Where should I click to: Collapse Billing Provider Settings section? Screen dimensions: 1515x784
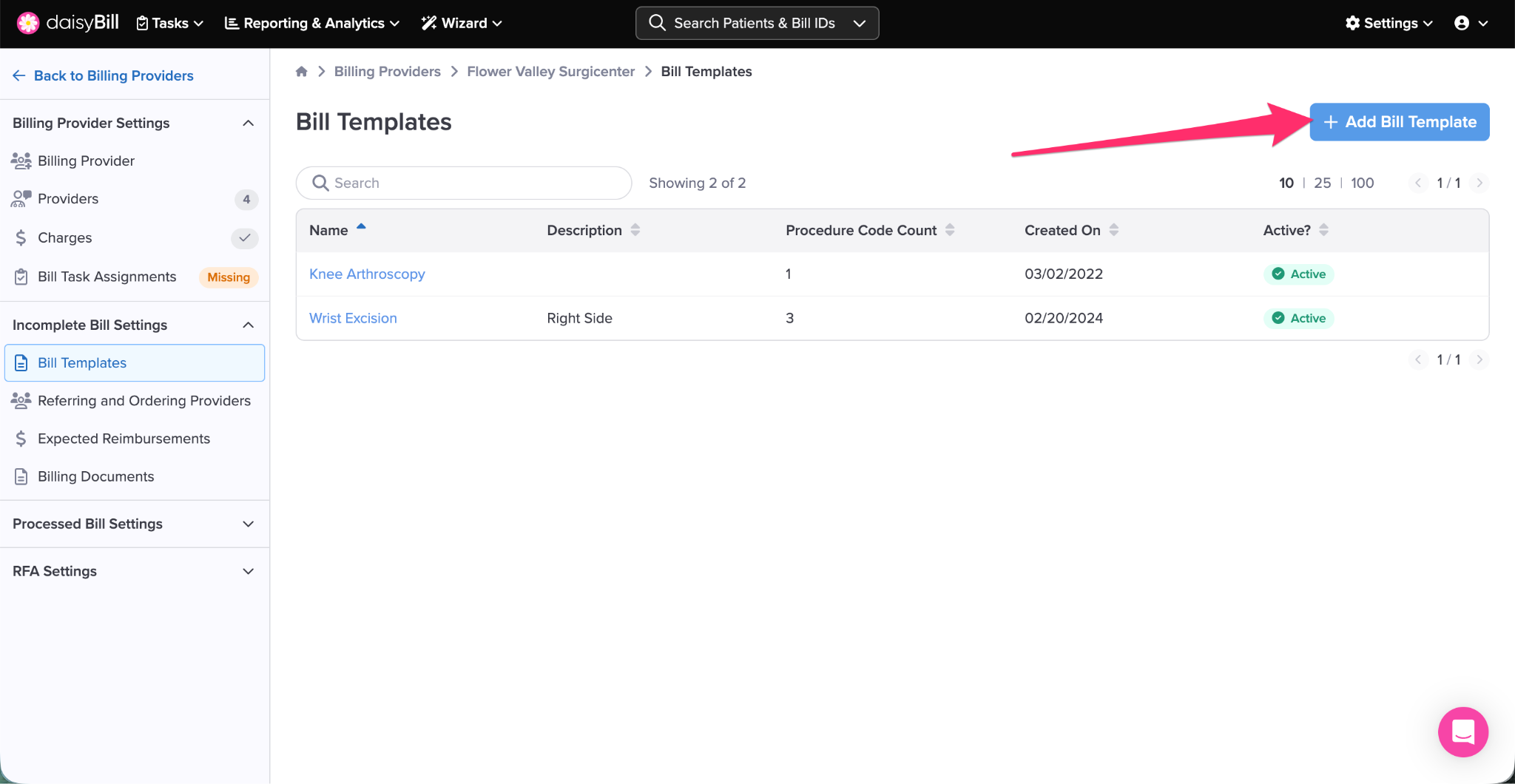(248, 123)
